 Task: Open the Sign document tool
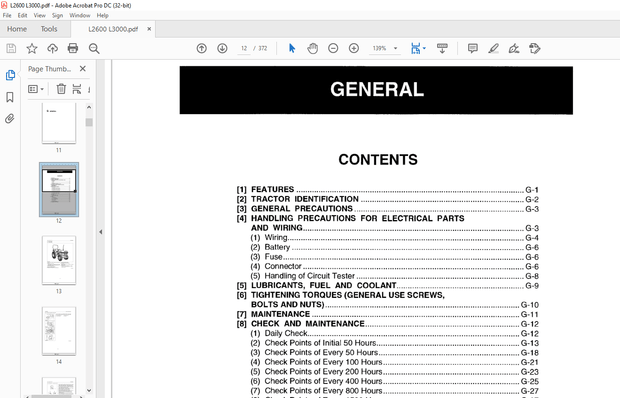(514, 48)
